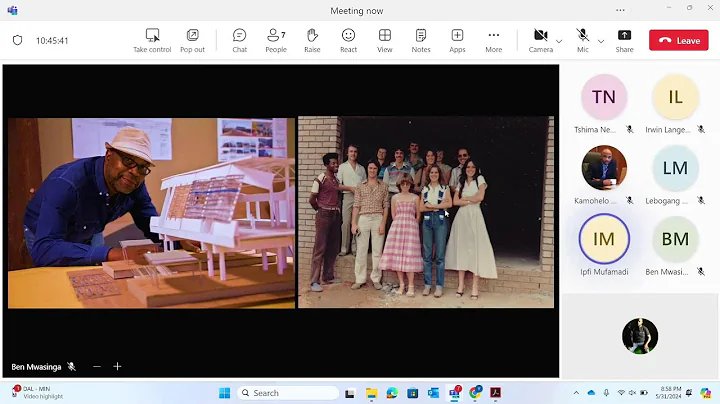Viewport: 720px width, 404px height.
Task: Unmute the Mic
Action: (582, 36)
